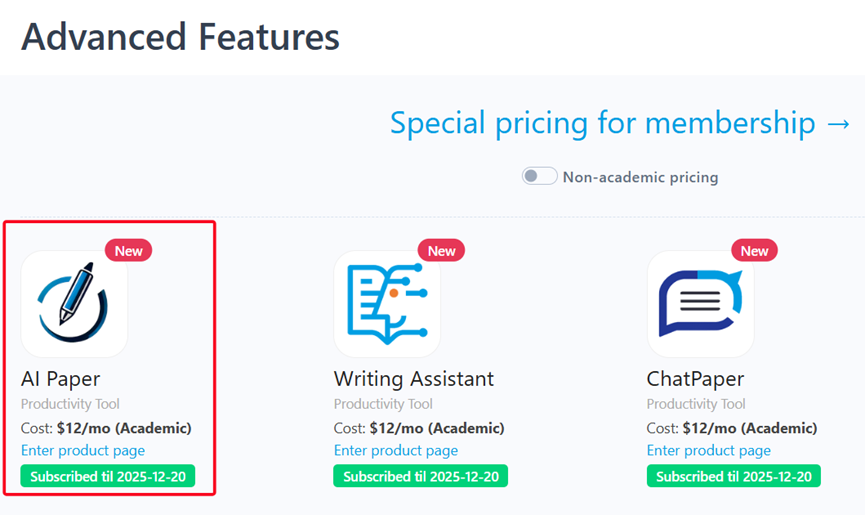This screenshot has height=515, width=865.
Task: Click the ChatPaper speech bubble icon
Action: point(700,304)
